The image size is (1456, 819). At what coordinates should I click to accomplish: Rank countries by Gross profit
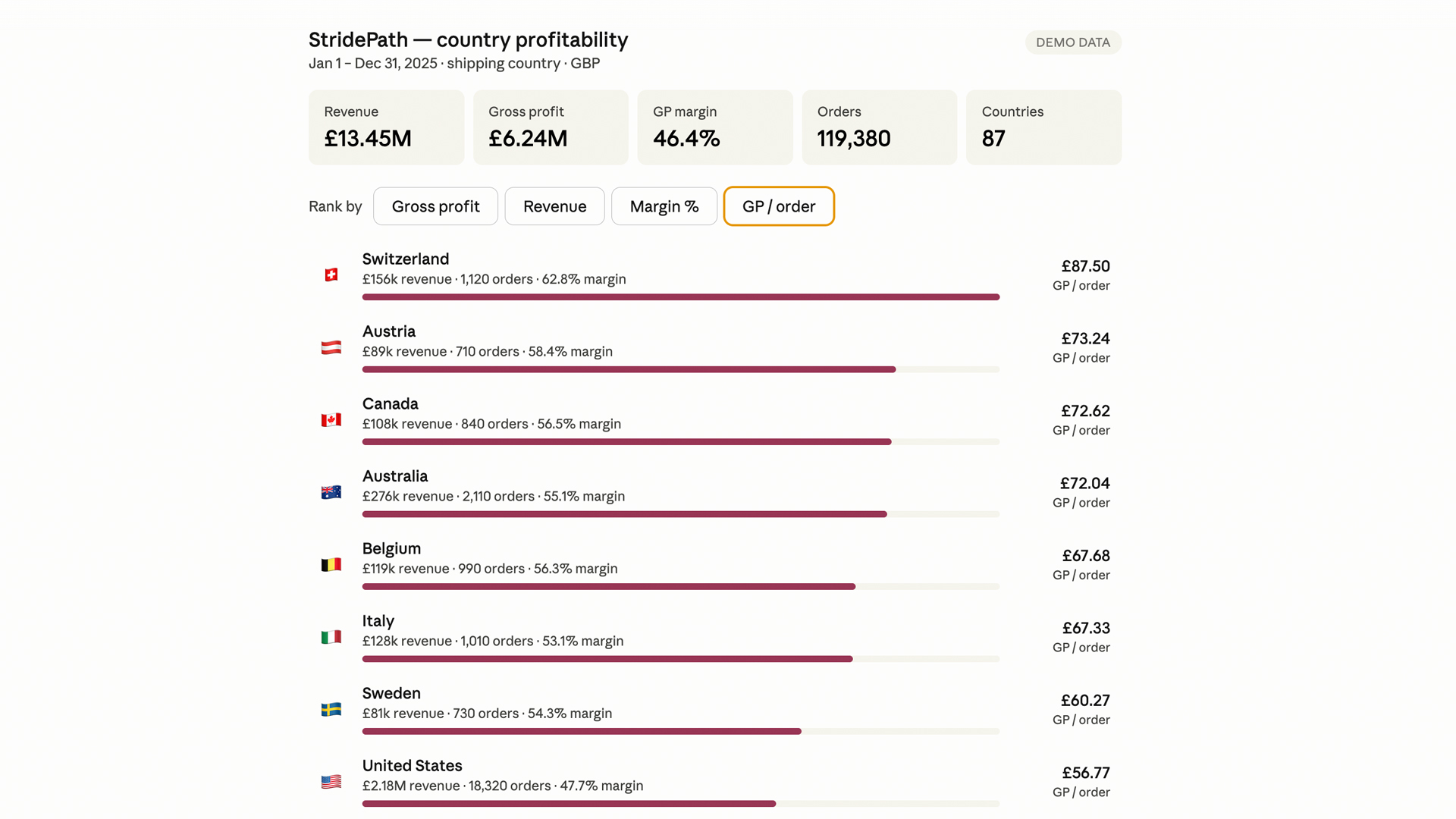tap(435, 206)
